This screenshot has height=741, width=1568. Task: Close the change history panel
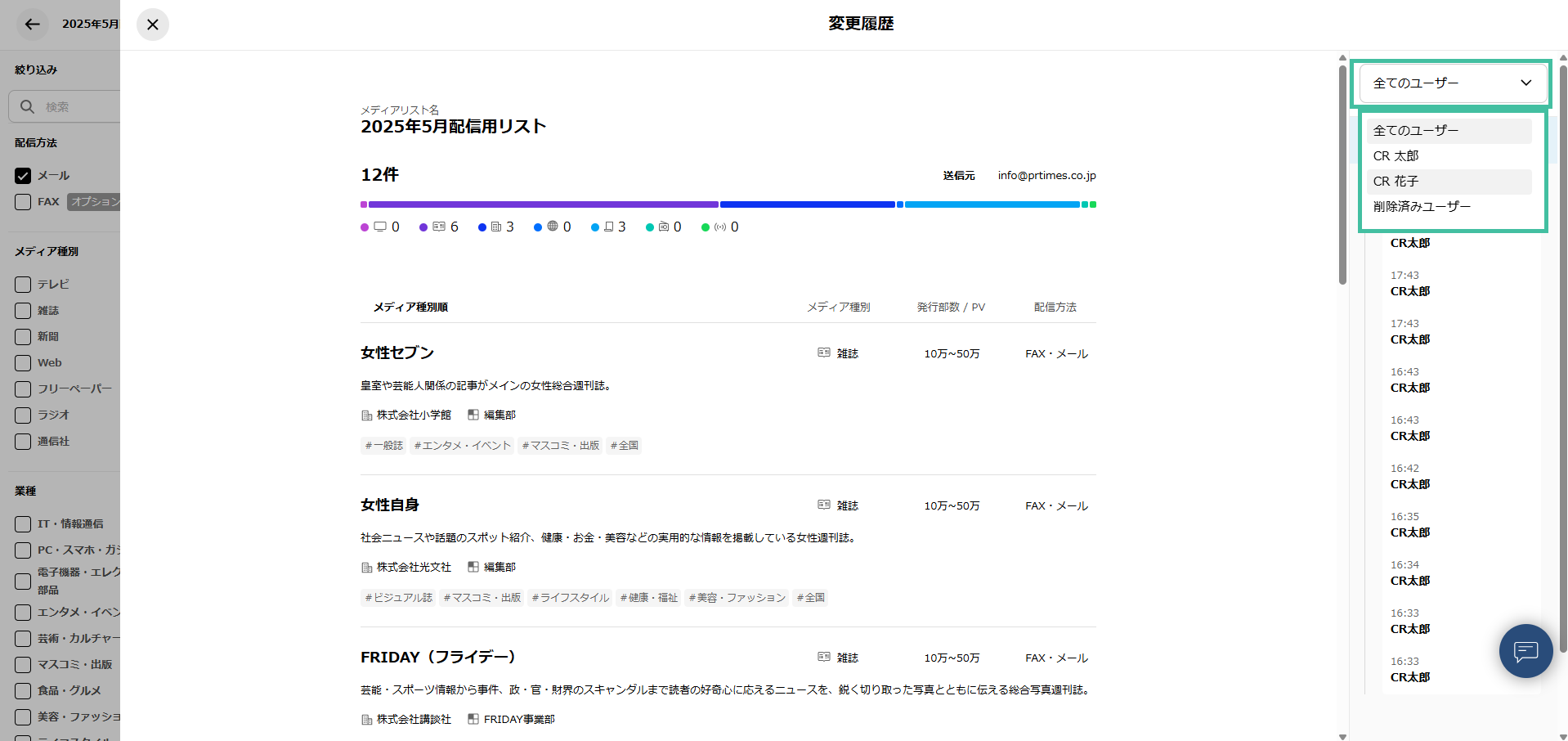click(x=153, y=25)
